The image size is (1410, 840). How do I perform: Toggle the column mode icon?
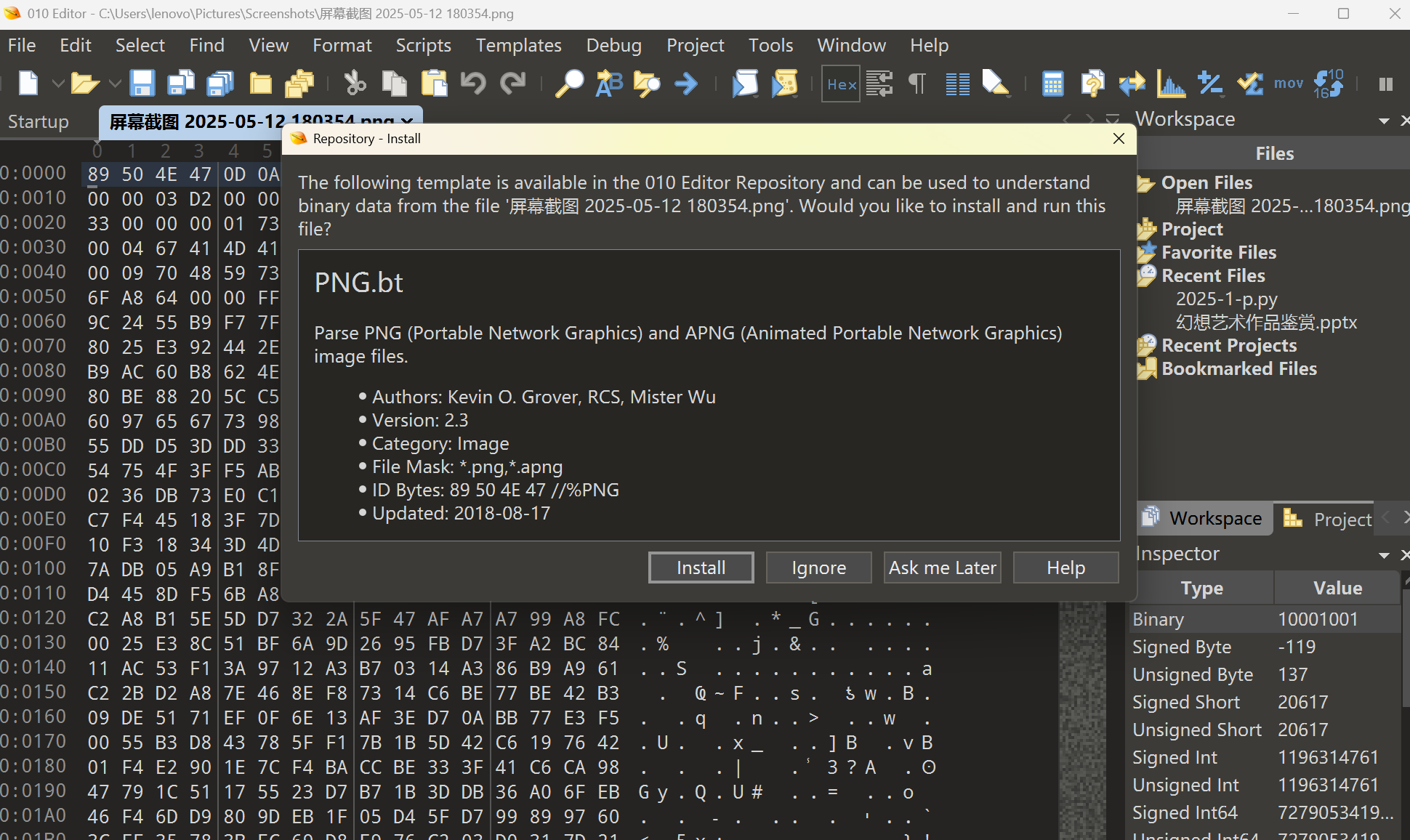coord(957,84)
